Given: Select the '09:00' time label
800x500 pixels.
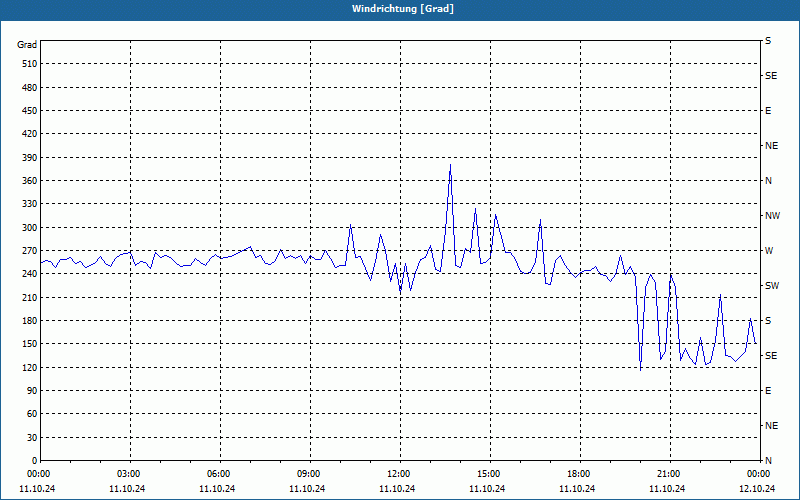Looking at the screenshot, I should (310, 474).
